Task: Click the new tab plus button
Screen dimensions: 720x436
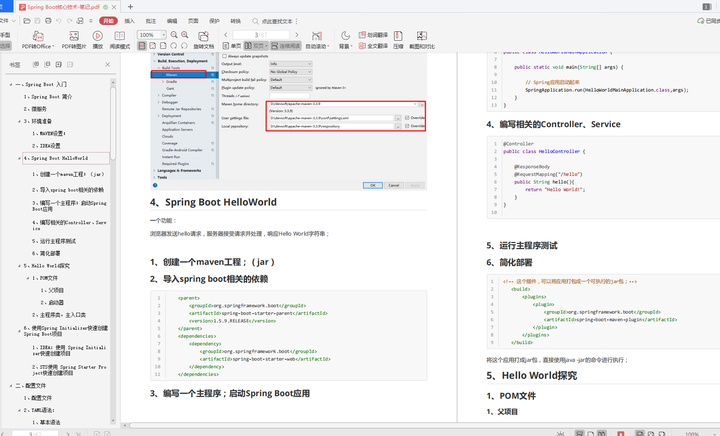Action: (x=130, y=7)
